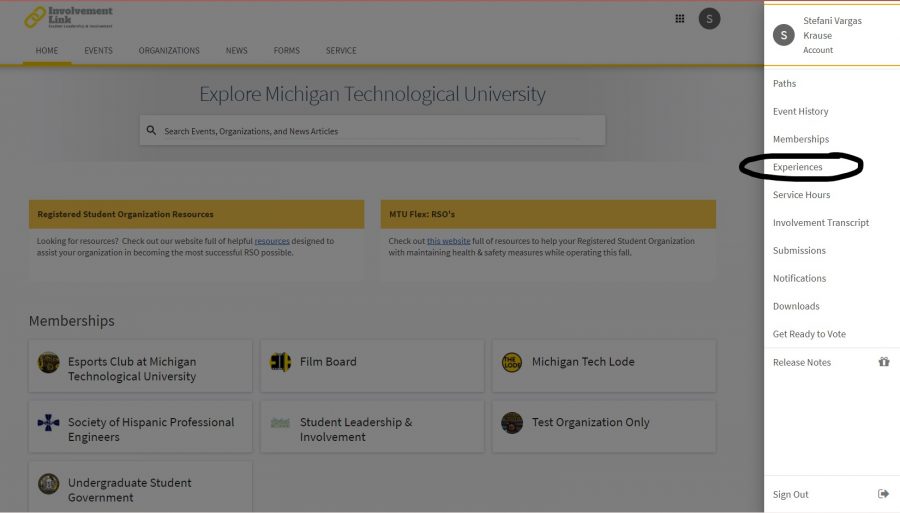The width and height of the screenshot is (900, 513).
Task: Open Student Leadership & Involvement card
Action: [372, 426]
